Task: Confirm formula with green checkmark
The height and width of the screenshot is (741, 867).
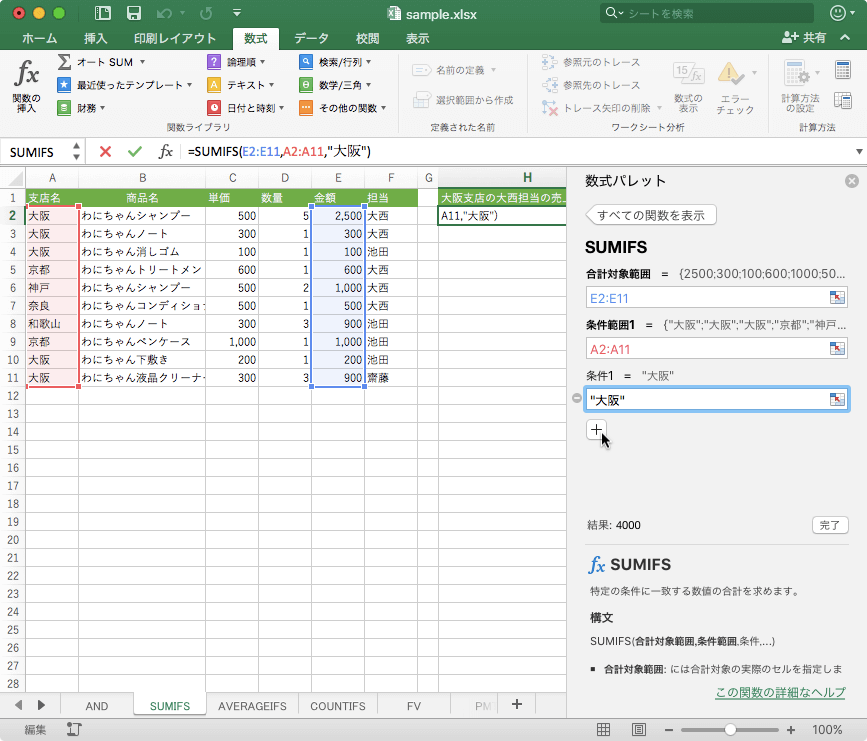Action: click(x=134, y=151)
